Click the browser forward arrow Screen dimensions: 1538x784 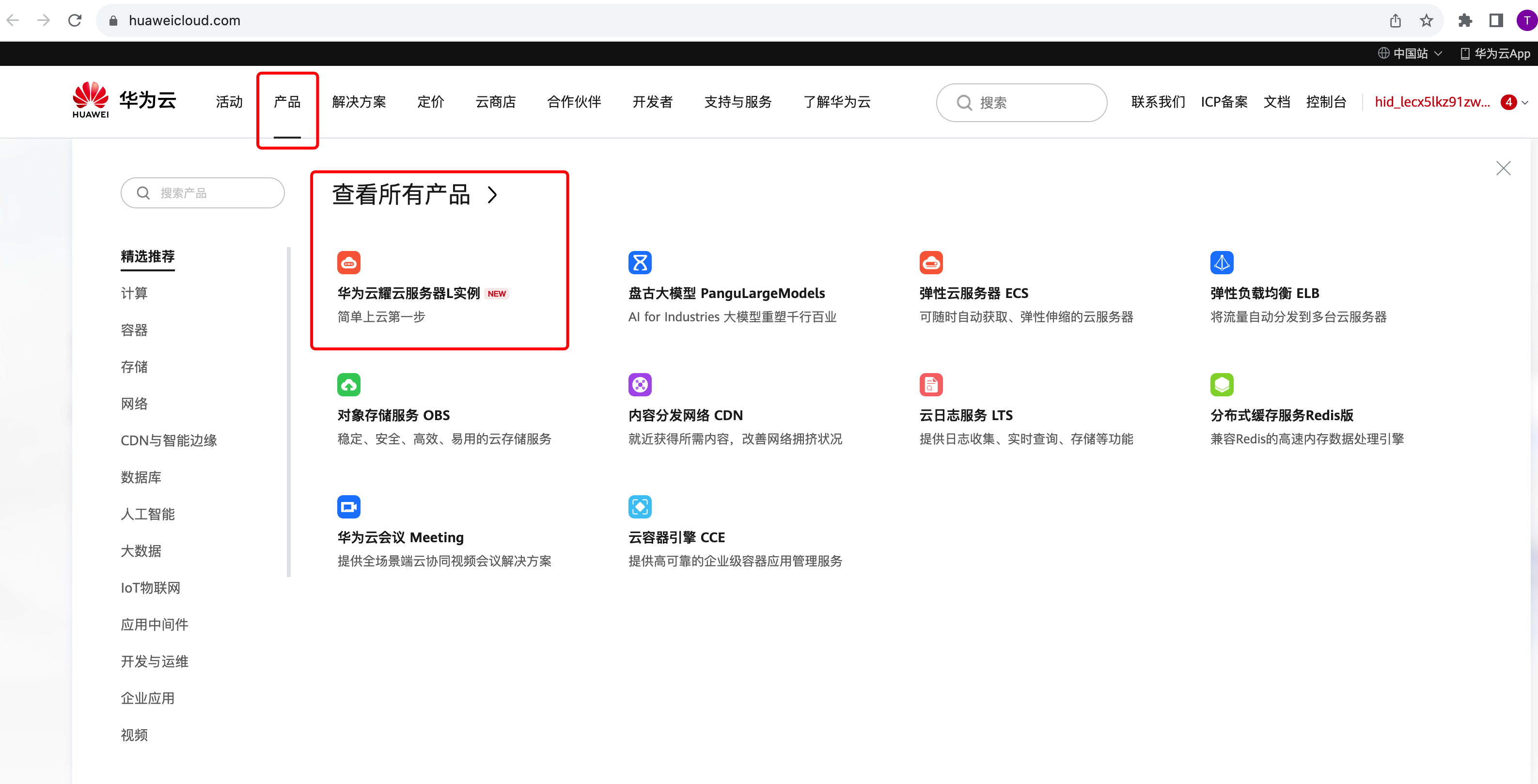pos(44,20)
